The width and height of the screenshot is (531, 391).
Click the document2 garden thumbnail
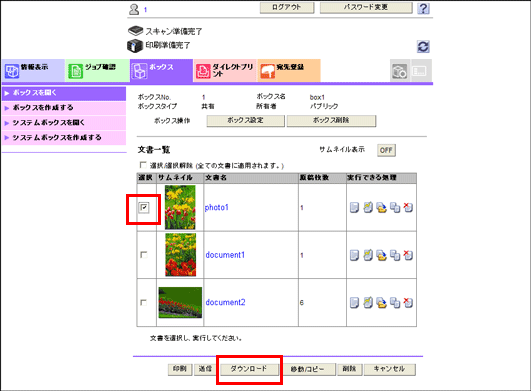(x=180, y=302)
